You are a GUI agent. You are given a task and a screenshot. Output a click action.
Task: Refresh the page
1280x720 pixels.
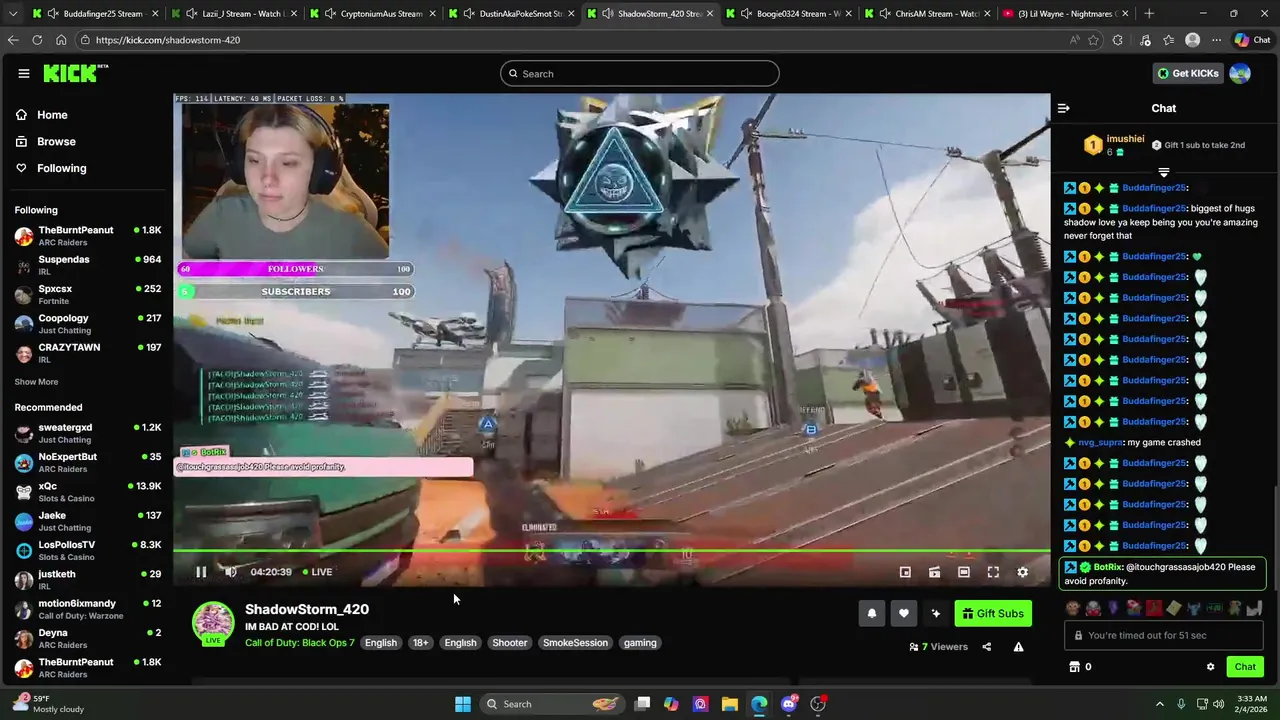tap(37, 40)
